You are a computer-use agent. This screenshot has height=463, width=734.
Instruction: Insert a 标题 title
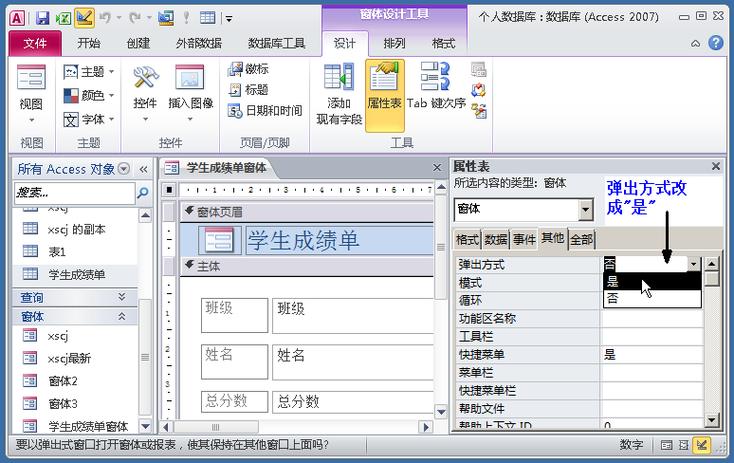coord(248,89)
